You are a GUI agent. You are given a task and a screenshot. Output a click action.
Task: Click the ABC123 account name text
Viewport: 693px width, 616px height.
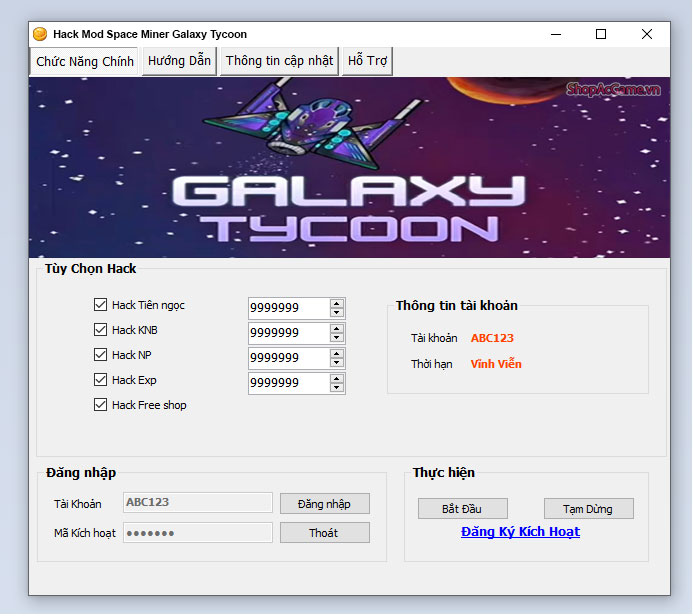point(492,338)
